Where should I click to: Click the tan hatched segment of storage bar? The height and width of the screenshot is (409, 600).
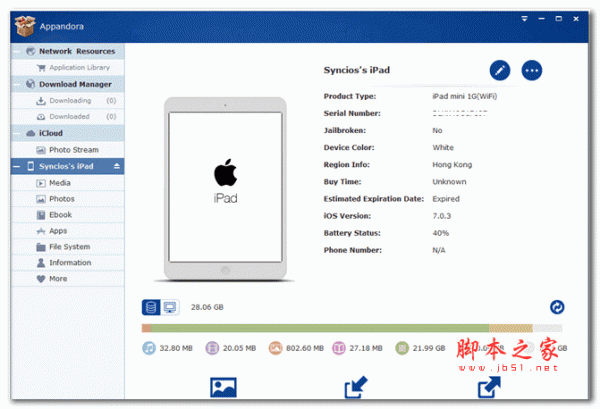(511, 328)
